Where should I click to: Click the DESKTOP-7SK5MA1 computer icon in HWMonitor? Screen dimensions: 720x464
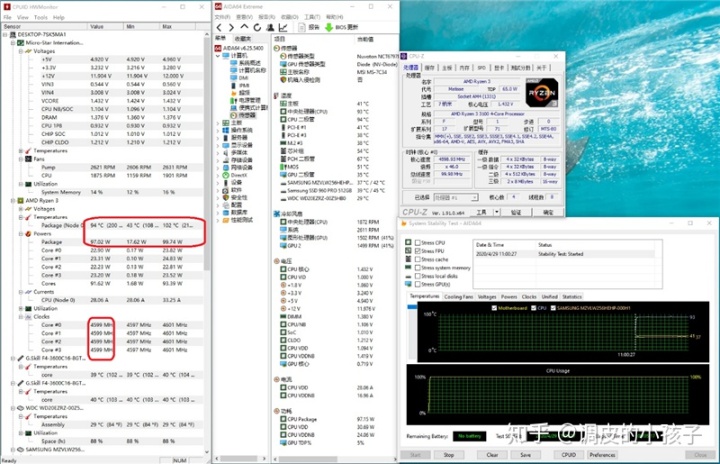(x=13, y=34)
